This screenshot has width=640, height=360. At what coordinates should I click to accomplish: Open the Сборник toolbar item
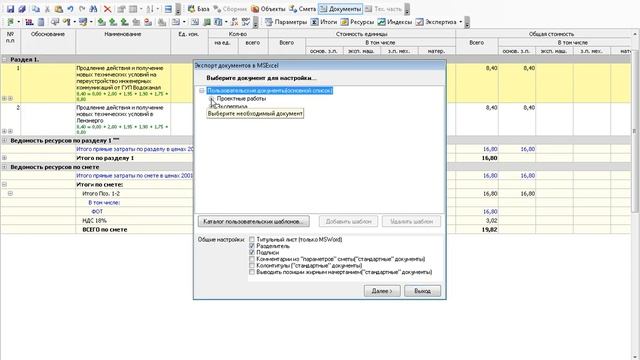pyautogui.click(x=230, y=9)
